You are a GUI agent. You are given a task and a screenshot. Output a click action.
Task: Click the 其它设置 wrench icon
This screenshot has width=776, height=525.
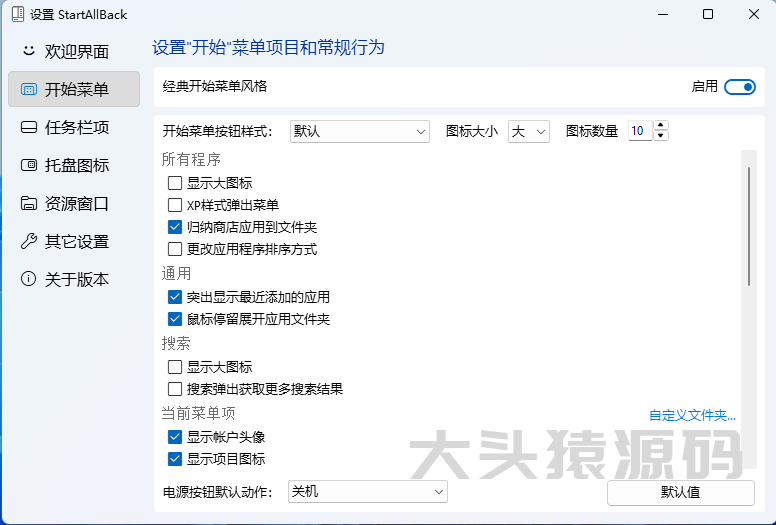29,241
